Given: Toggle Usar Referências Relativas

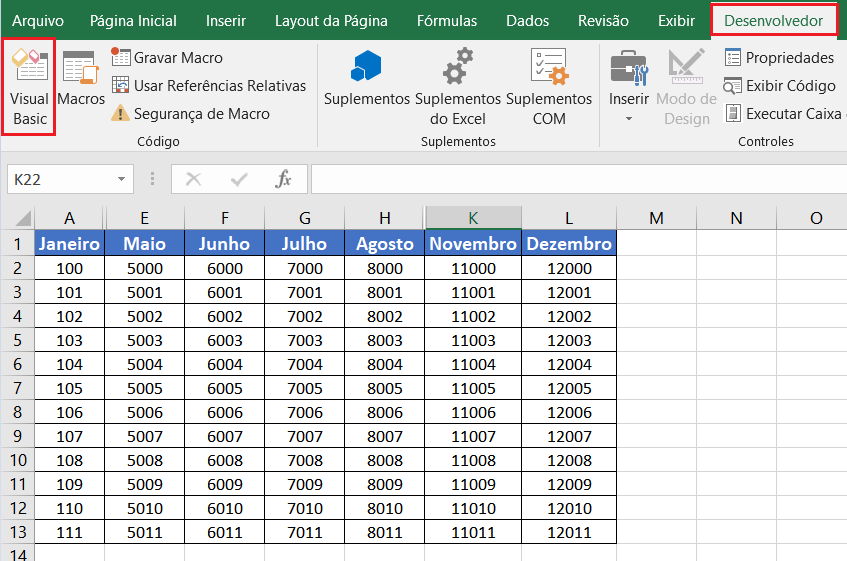Looking at the screenshot, I should 208,86.
